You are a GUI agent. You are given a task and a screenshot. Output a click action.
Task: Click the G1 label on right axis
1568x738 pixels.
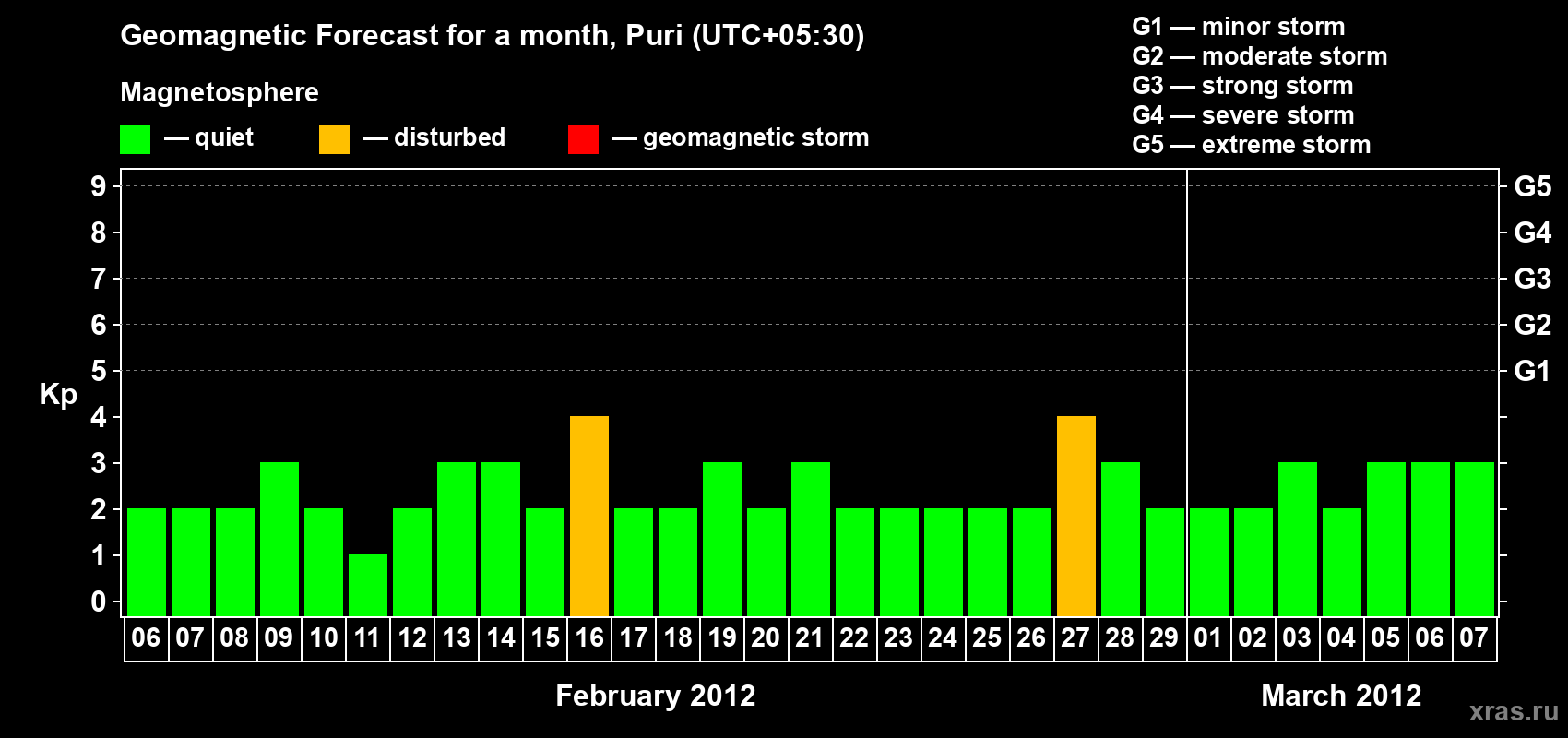1533,371
